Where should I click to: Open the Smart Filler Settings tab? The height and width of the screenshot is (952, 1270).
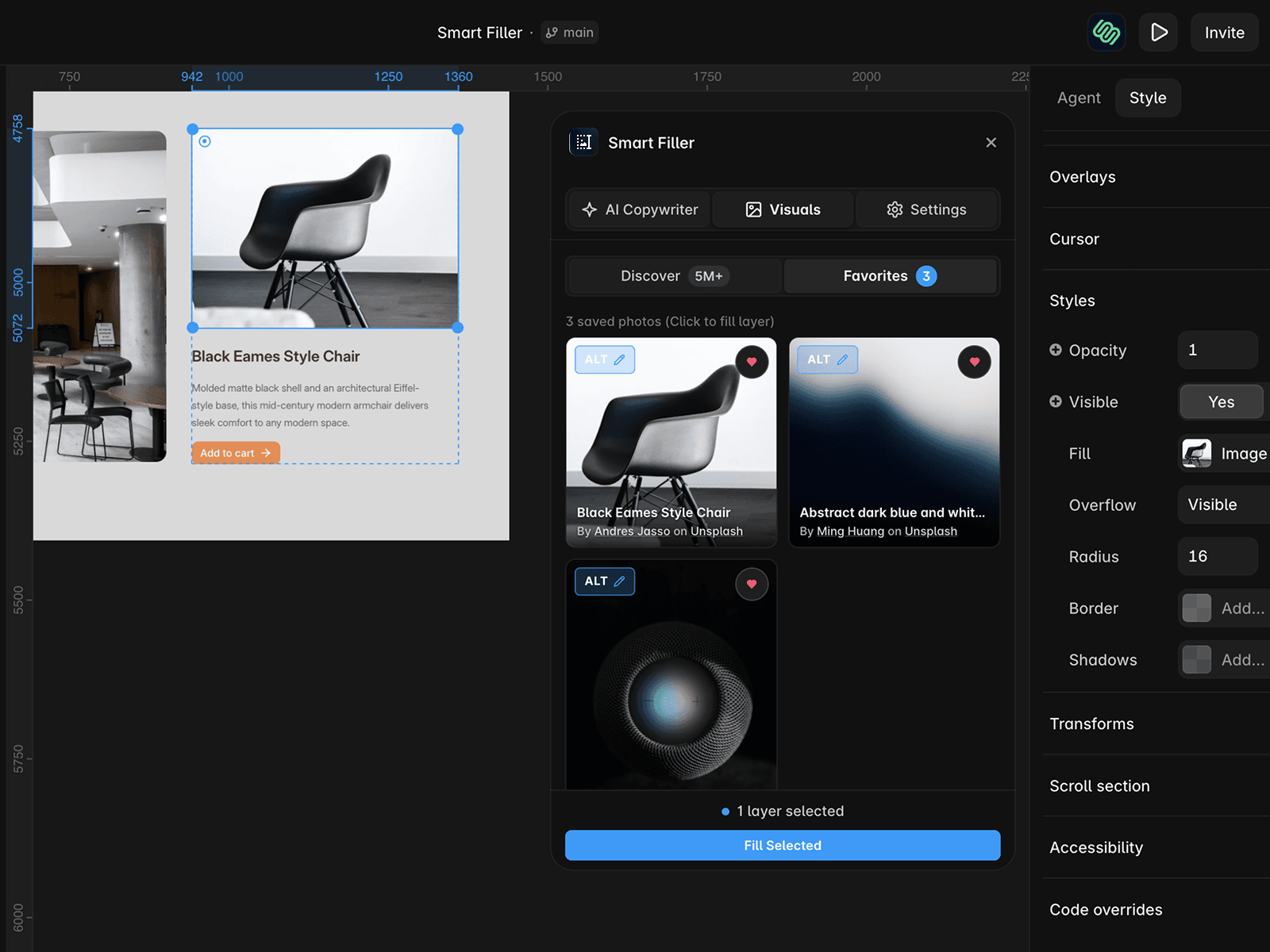pos(926,209)
